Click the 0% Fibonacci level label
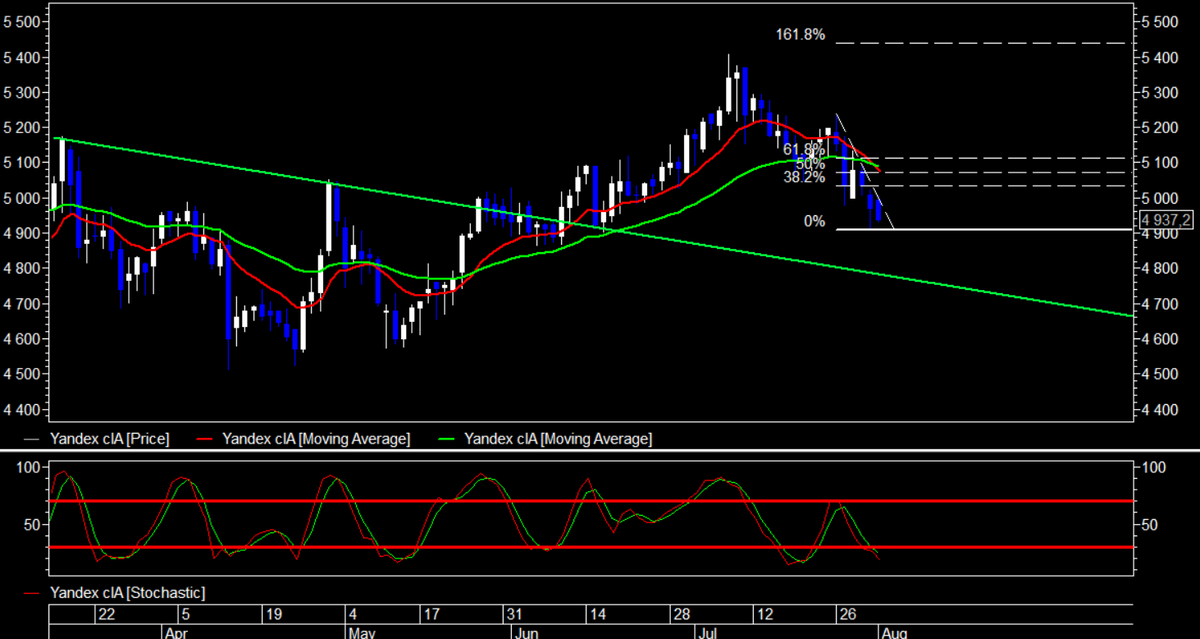 tap(815, 221)
